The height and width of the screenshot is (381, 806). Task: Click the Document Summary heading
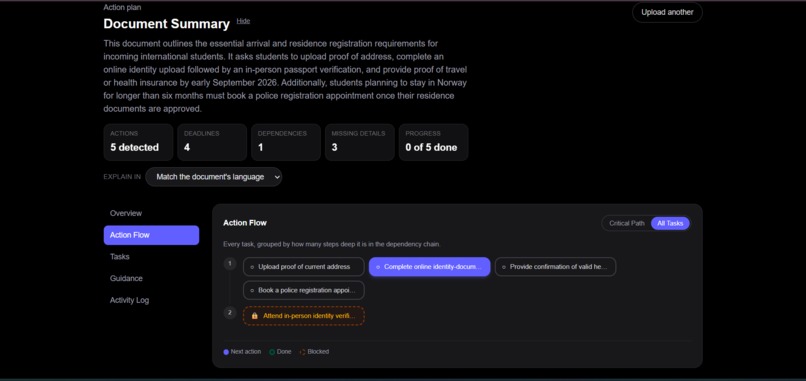pos(167,24)
